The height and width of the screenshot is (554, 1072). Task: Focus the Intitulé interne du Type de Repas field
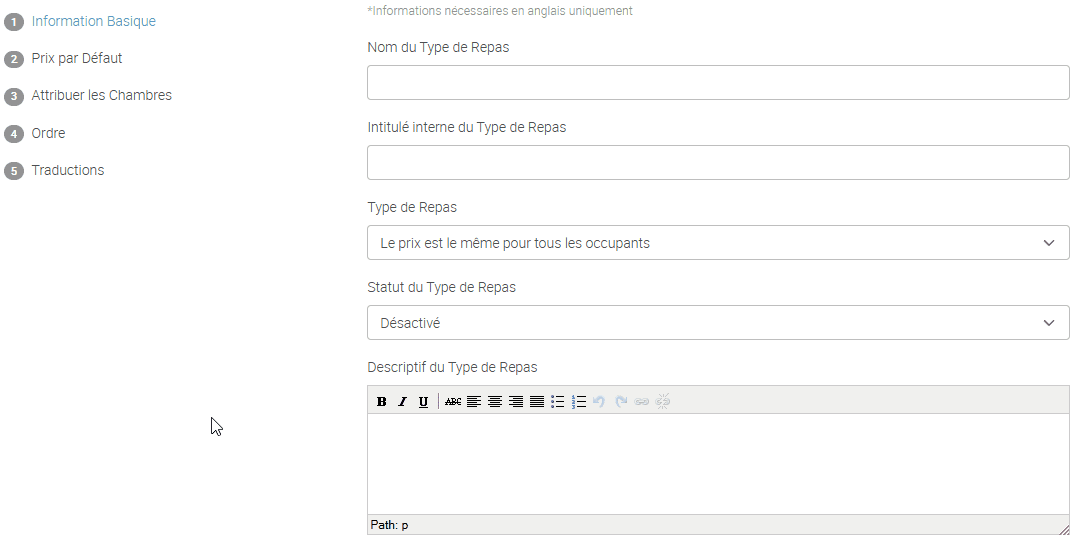coord(717,163)
